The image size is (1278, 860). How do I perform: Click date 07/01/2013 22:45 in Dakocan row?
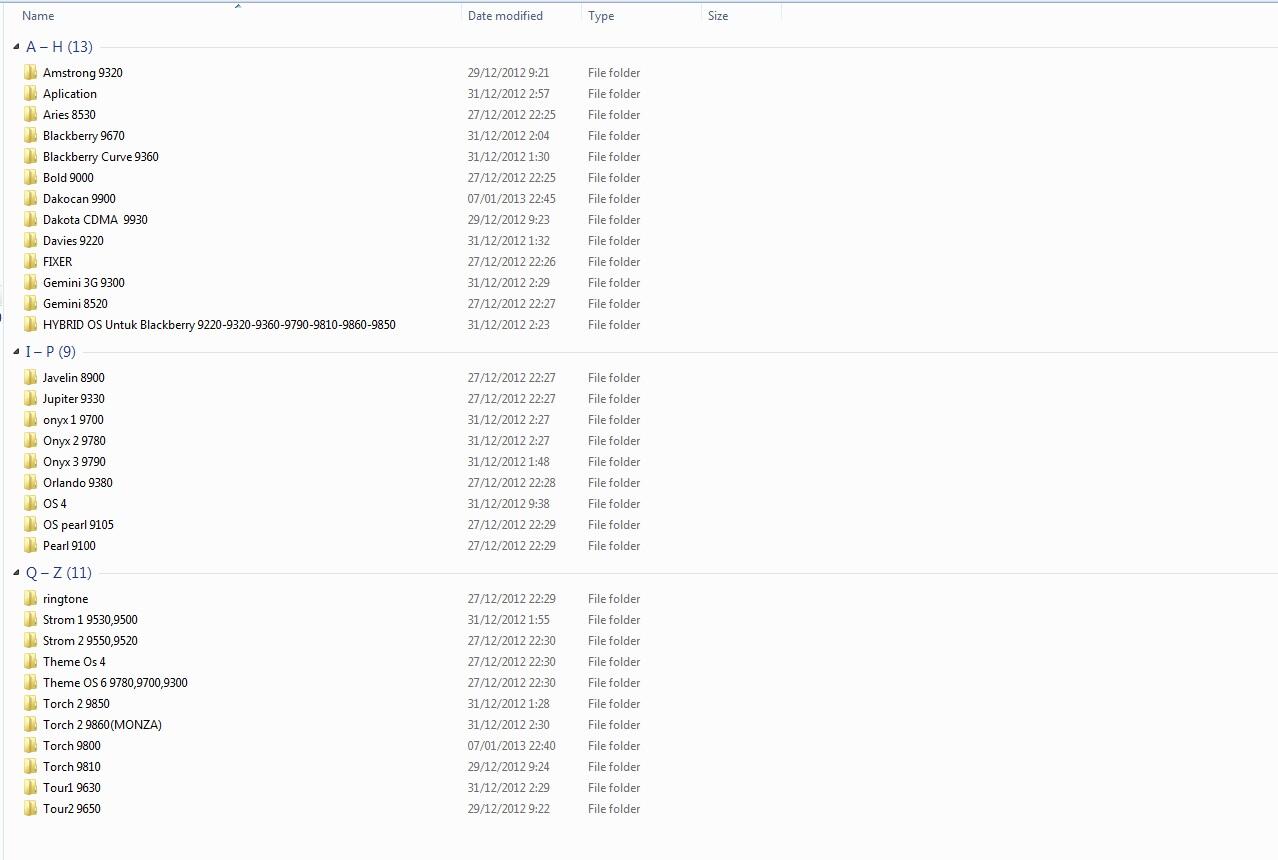coord(512,199)
